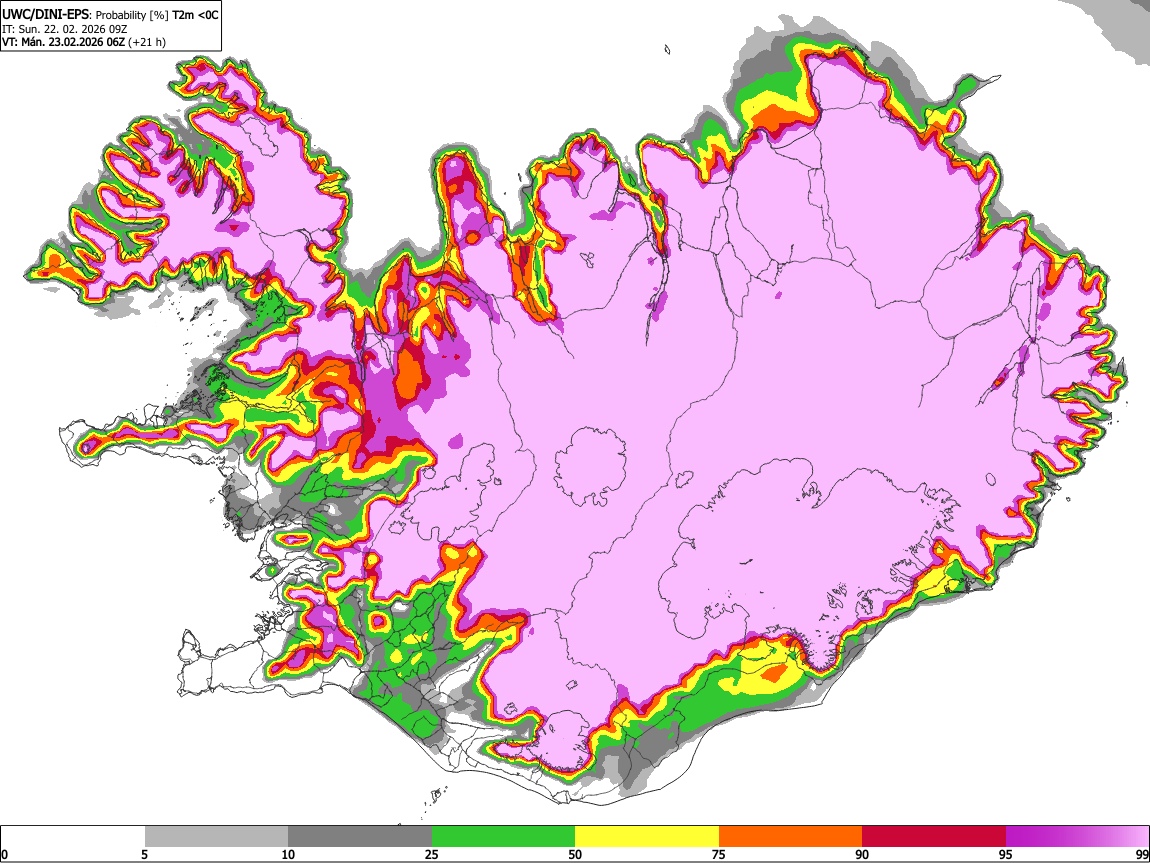Image resolution: width=1150 pixels, height=863 pixels.
Task: Click the purple-pink 95-99% legend gradient swatch
Action: pos(1077,837)
